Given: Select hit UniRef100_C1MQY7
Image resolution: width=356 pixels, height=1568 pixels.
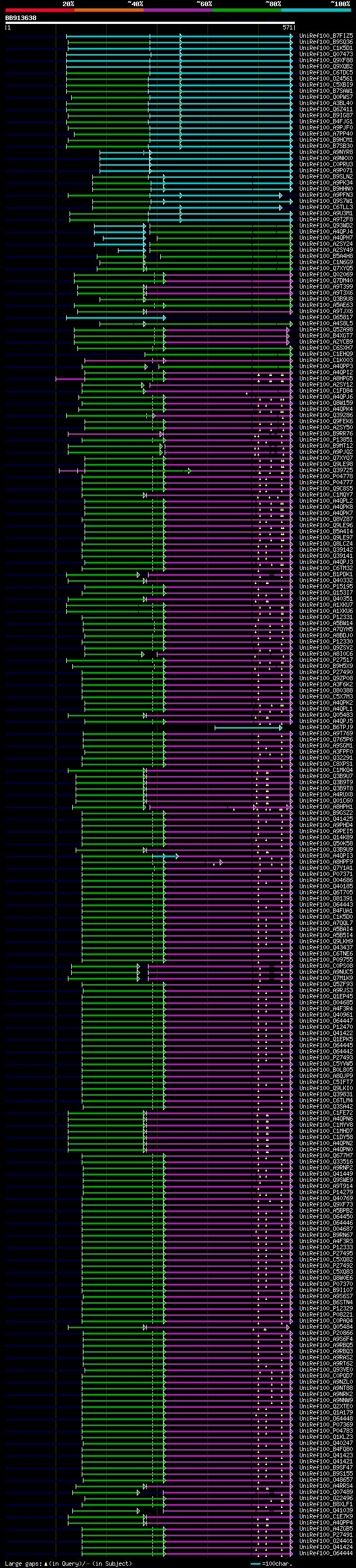Looking at the screenshot, I should tap(326, 495).
